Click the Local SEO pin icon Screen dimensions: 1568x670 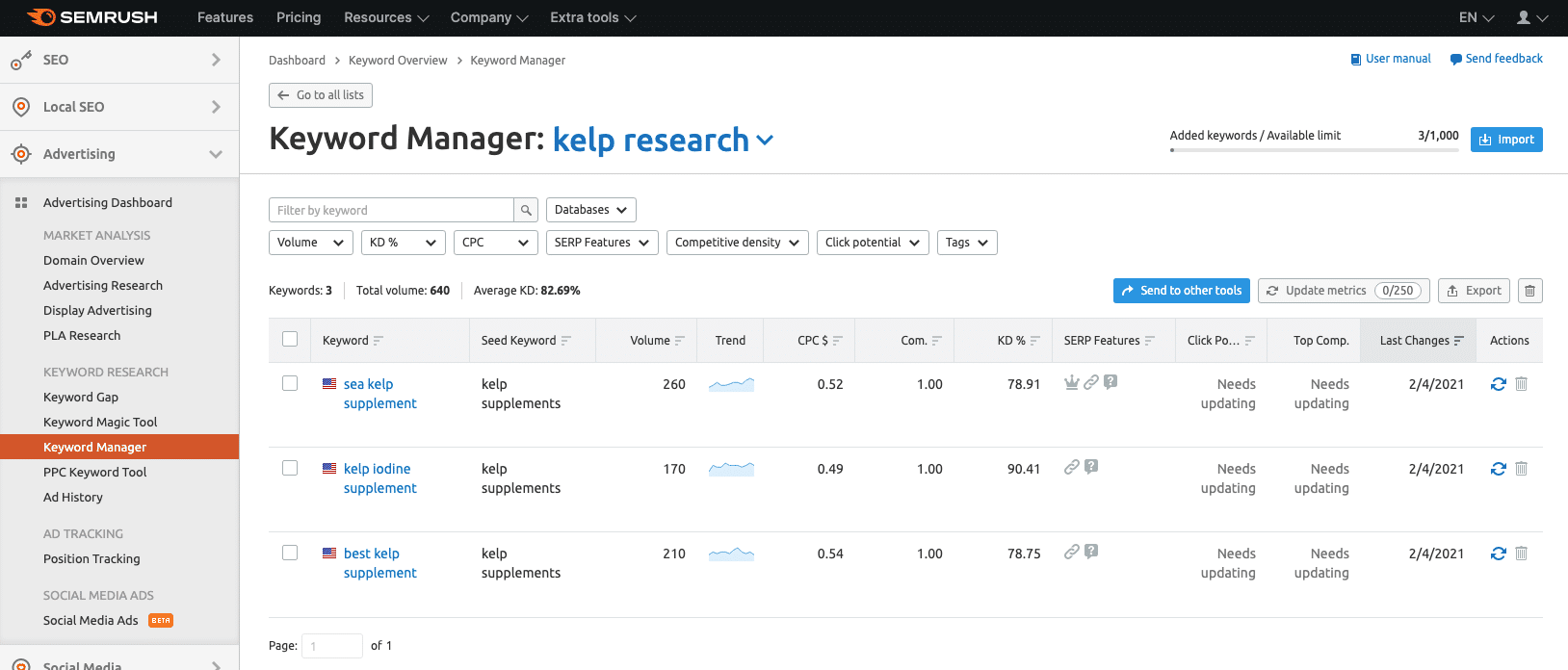pyautogui.click(x=21, y=107)
